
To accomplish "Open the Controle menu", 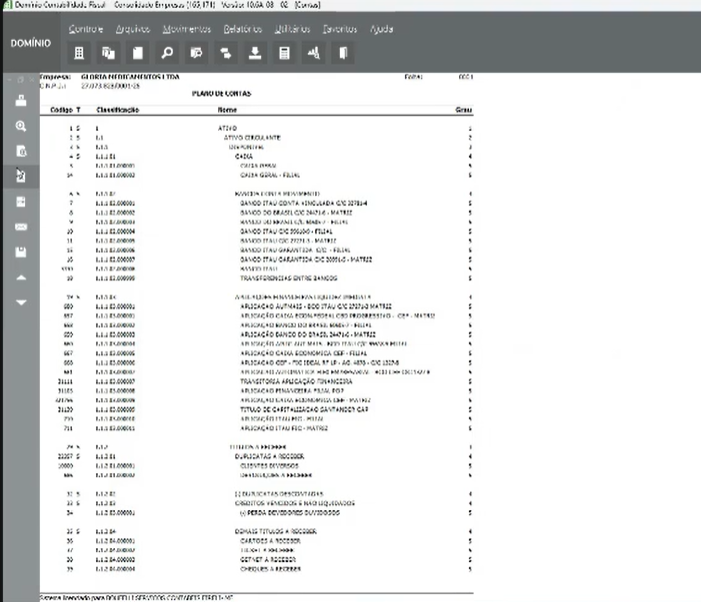I will coord(86,29).
